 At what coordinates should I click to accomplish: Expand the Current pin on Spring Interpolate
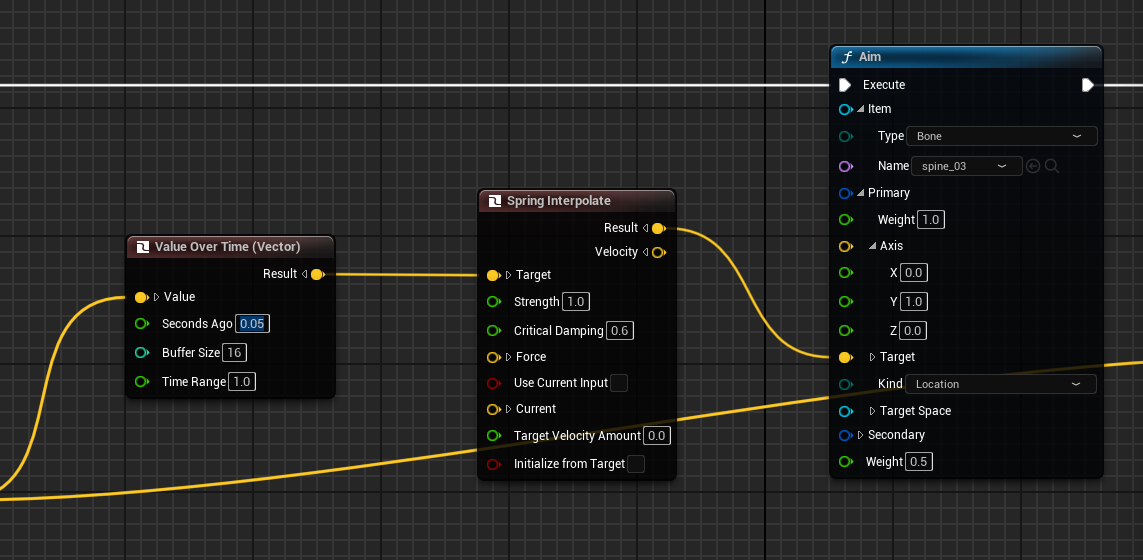click(509, 409)
